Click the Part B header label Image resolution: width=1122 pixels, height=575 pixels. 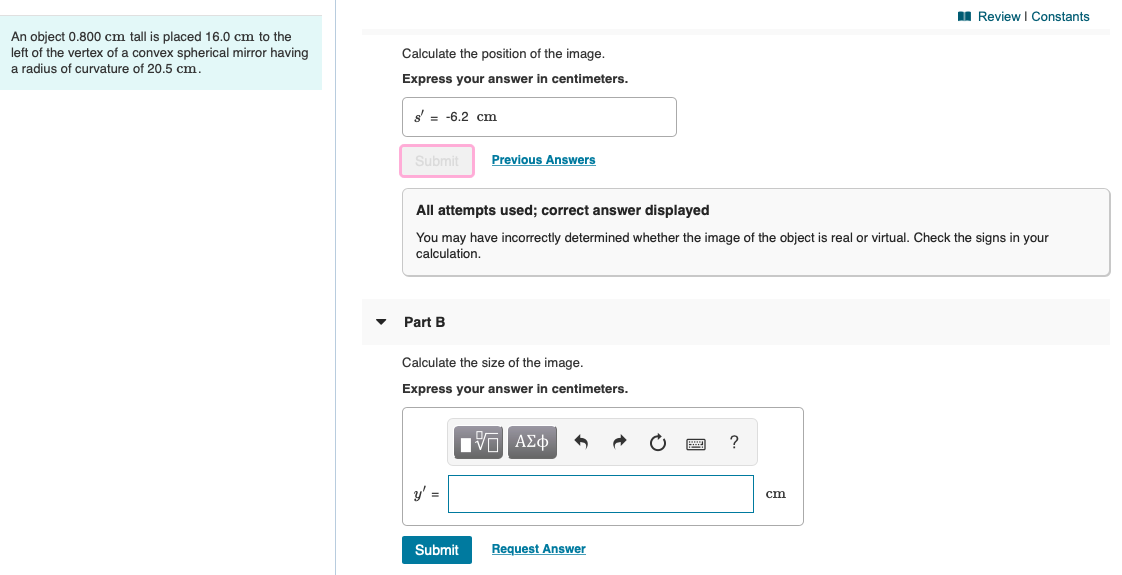point(424,322)
